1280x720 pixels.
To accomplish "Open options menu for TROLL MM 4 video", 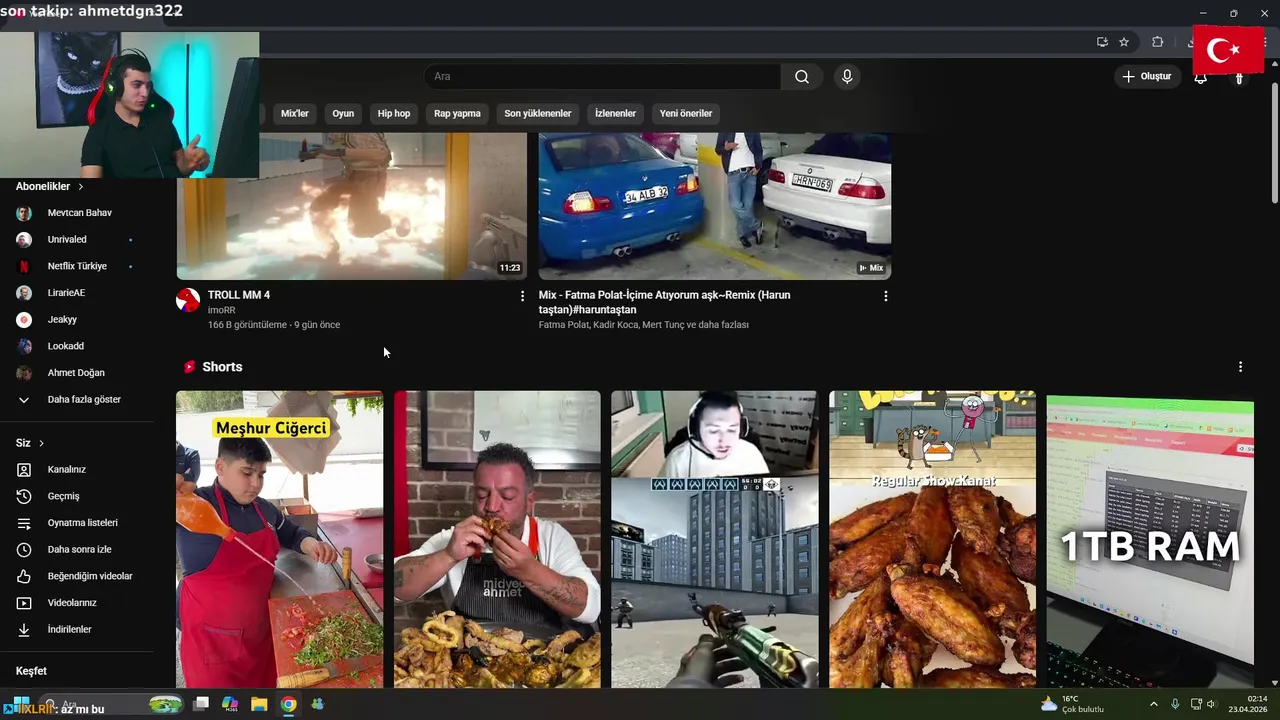I will 522,296.
